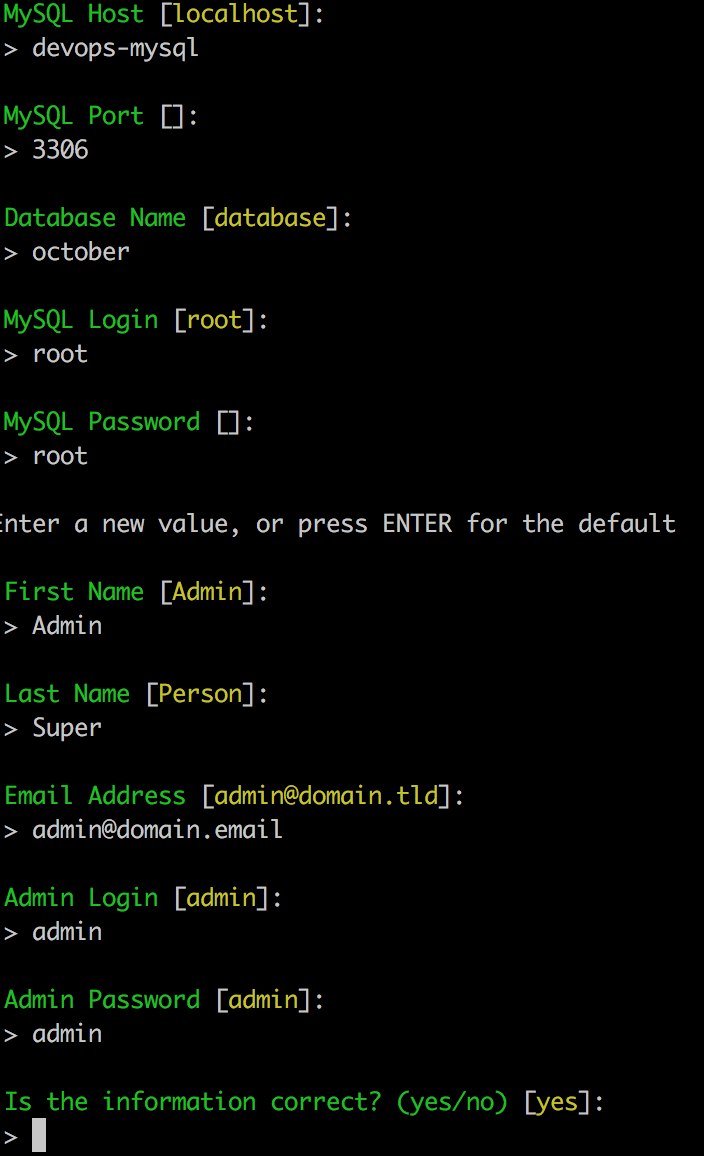Viewport: 704px width, 1156px height.
Task: Click the 'Database Name [database]:' prompt
Action: tap(178, 218)
